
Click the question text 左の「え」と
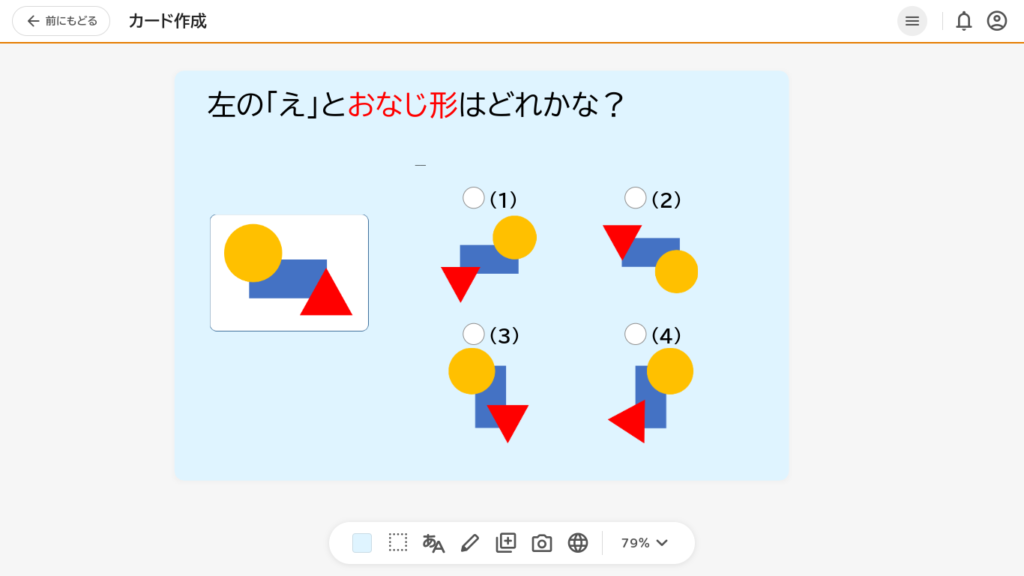point(277,105)
